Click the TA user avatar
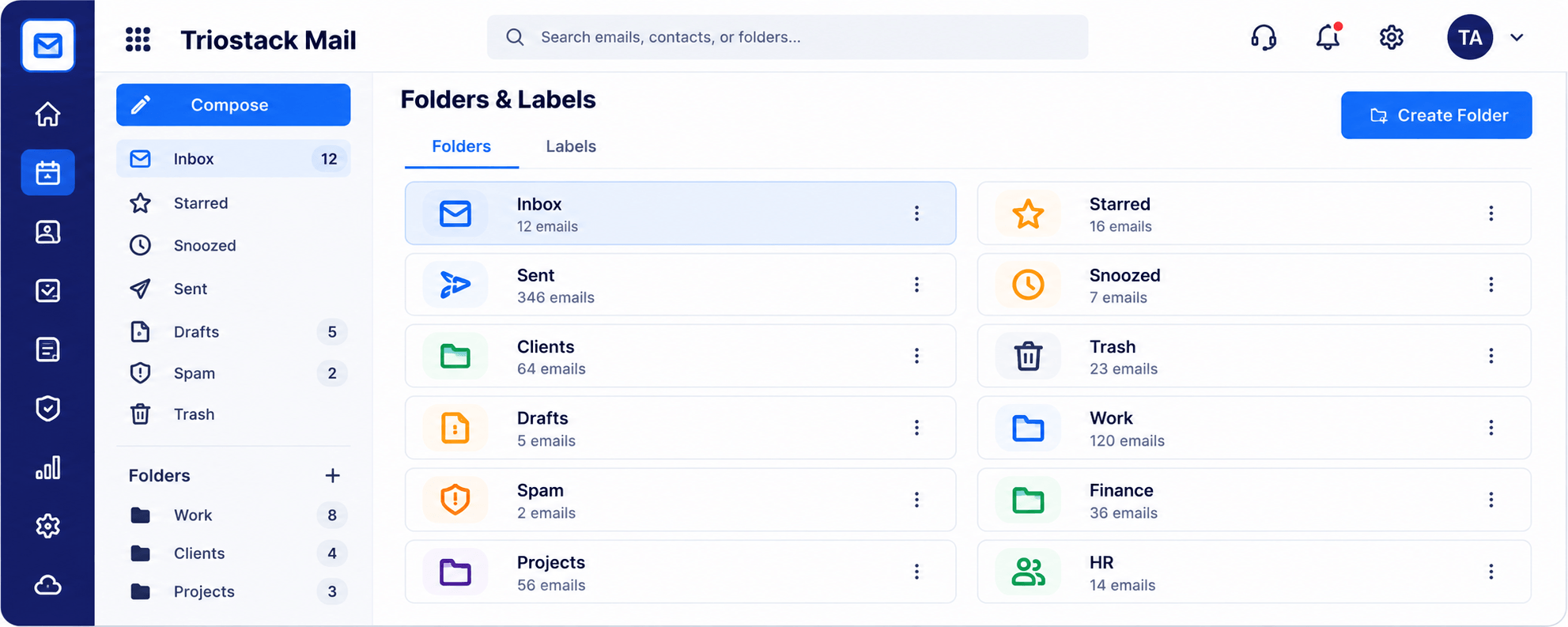The height and width of the screenshot is (627, 1568). coord(1469,37)
